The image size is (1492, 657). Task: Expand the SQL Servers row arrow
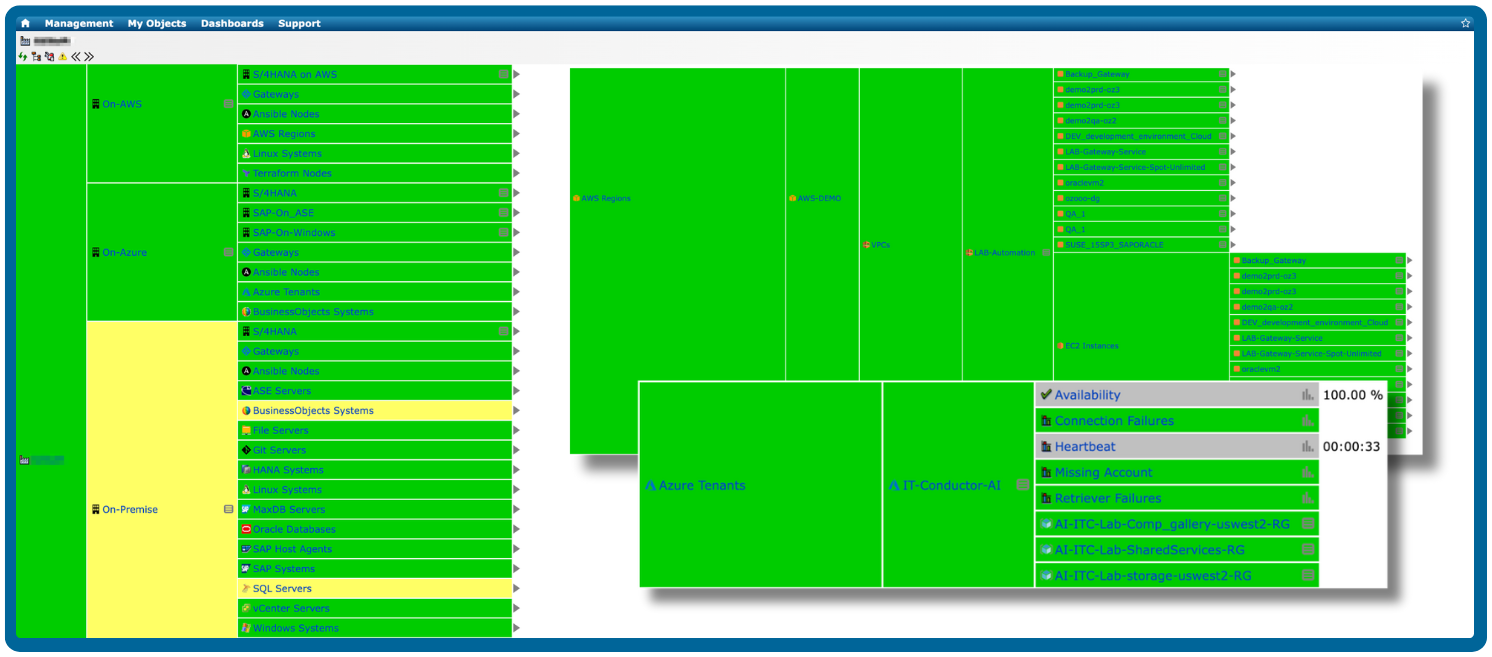tap(517, 588)
